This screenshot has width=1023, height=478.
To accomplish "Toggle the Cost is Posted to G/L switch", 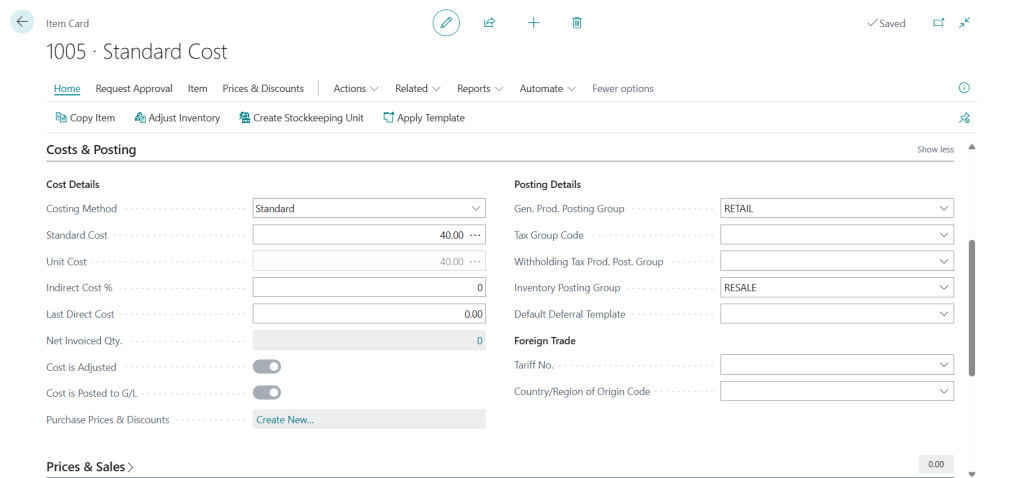I will tap(267, 393).
